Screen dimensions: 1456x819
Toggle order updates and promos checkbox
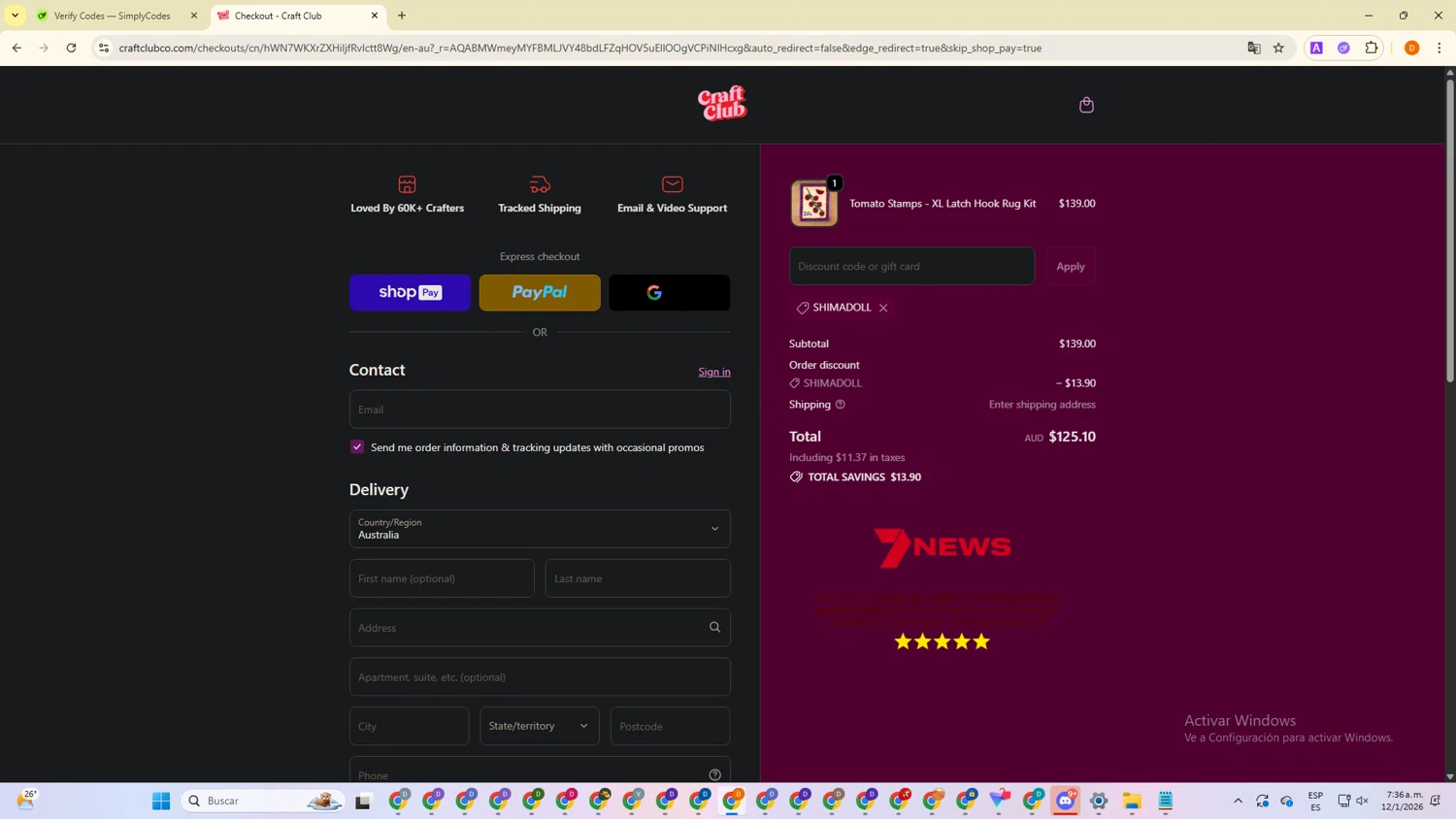[x=357, y=447]
